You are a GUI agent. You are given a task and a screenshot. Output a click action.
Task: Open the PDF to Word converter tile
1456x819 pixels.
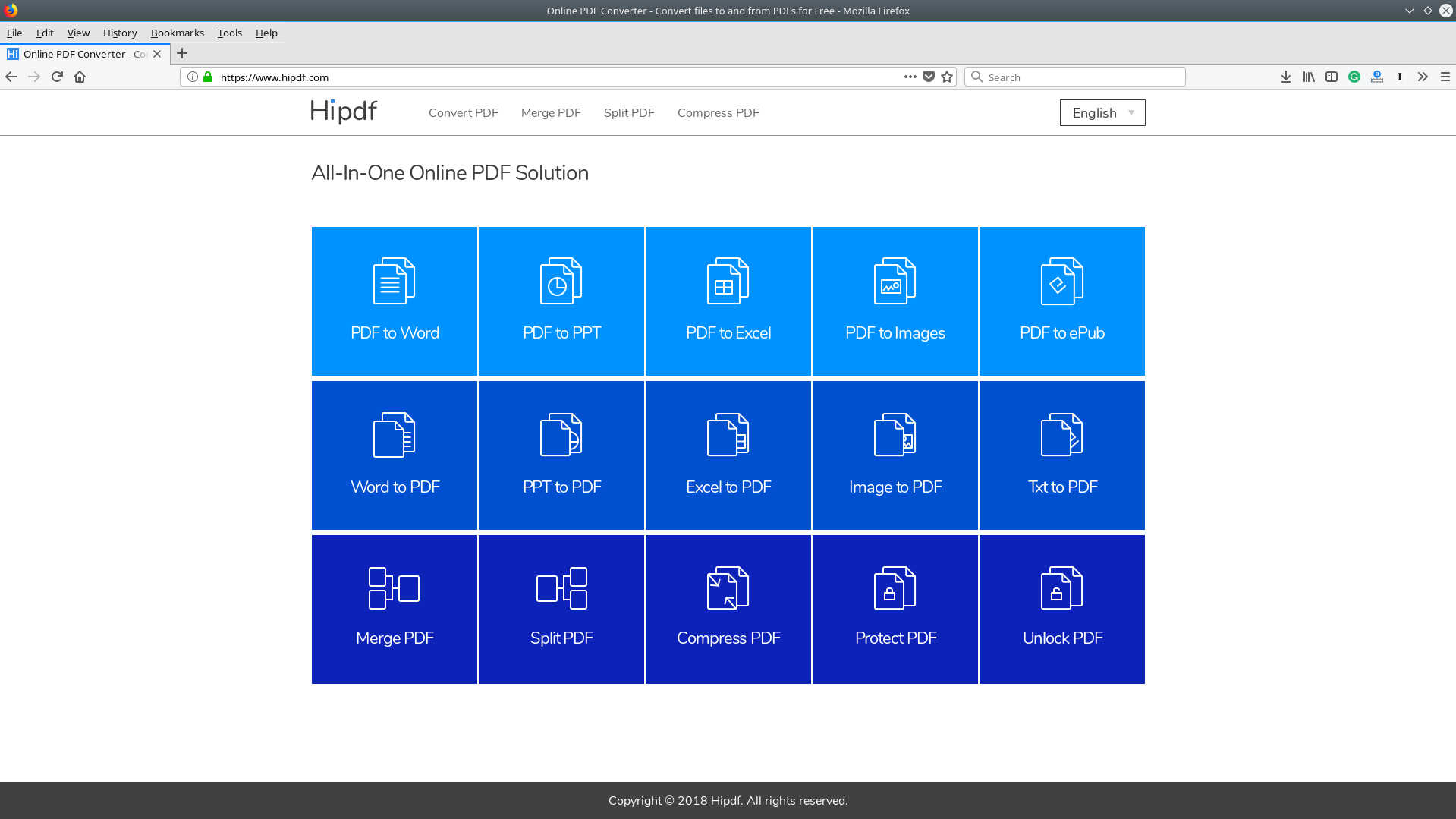point(395,301)
